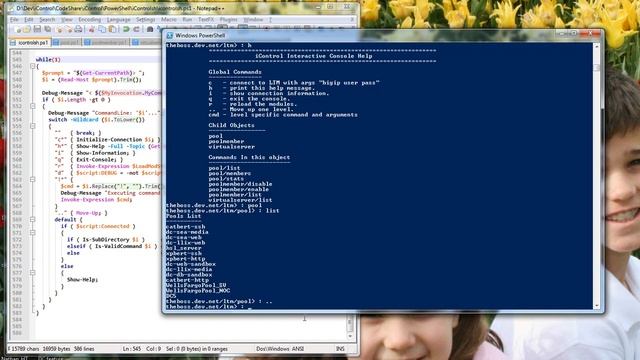
Task: Click 'Global Commands' heading in PowerShell
Action: point(235,72)
